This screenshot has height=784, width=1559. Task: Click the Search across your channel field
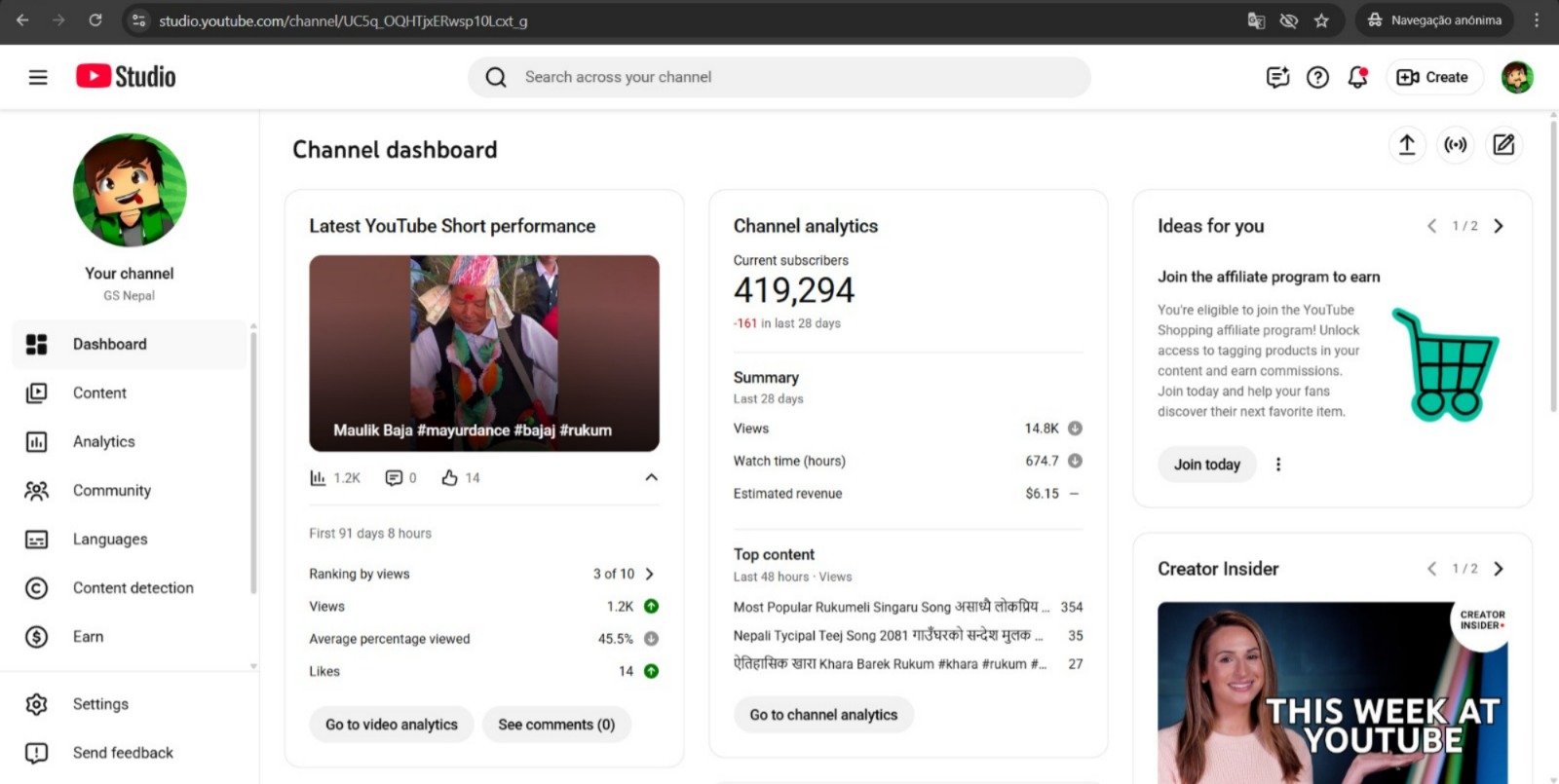coord(779,77)
